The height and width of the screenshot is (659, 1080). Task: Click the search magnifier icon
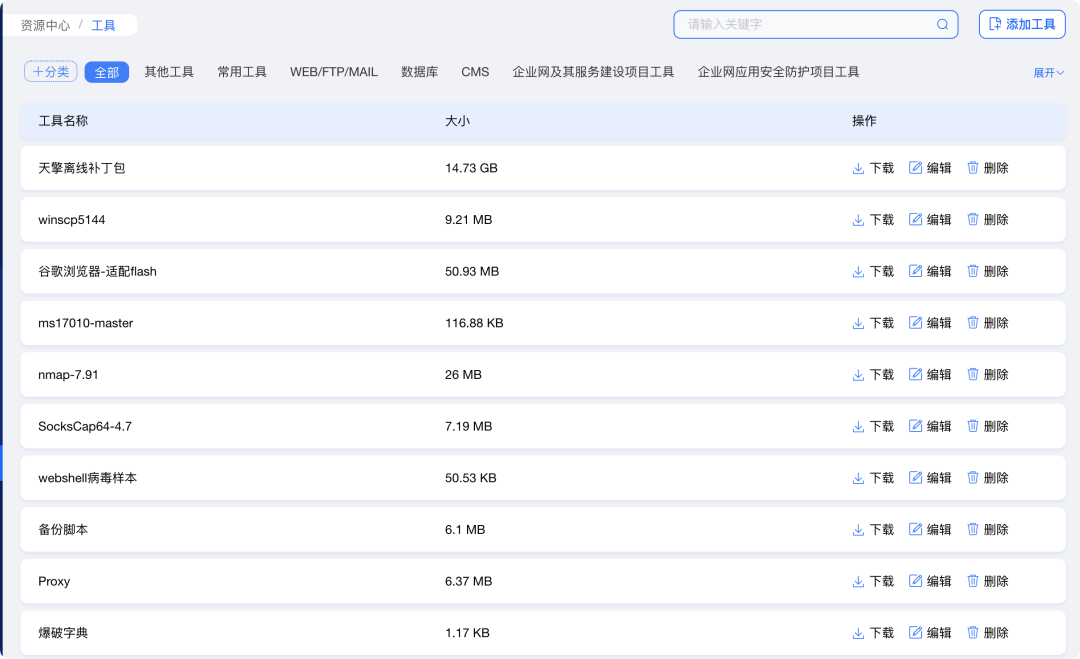click(x=942, y=25)
